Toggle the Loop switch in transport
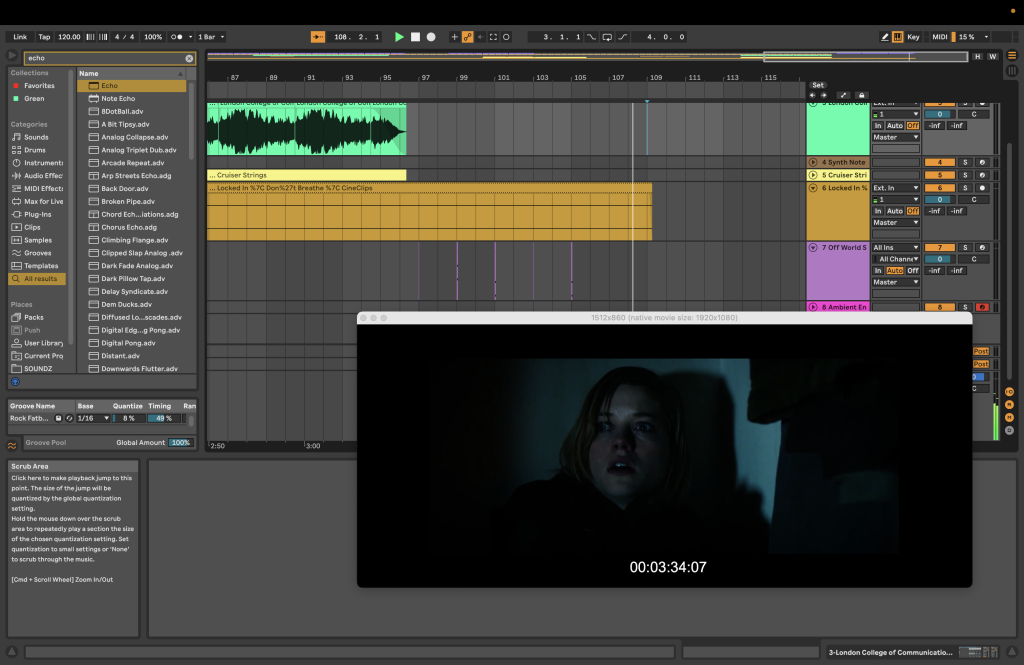This screenshot has width=1024, height=665. coord(607,37)
